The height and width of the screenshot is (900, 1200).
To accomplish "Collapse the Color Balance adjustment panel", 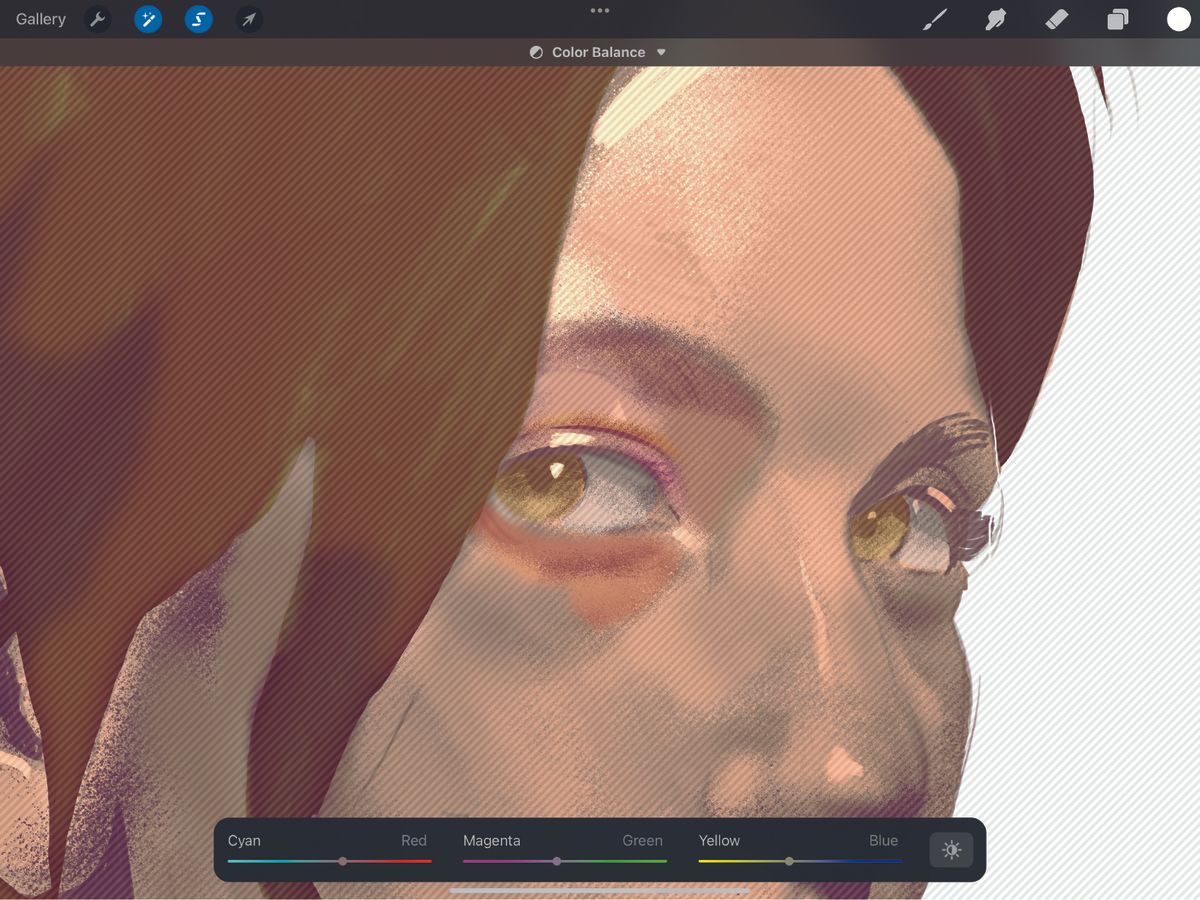I will pyautogui.click(x=661, y=52).
